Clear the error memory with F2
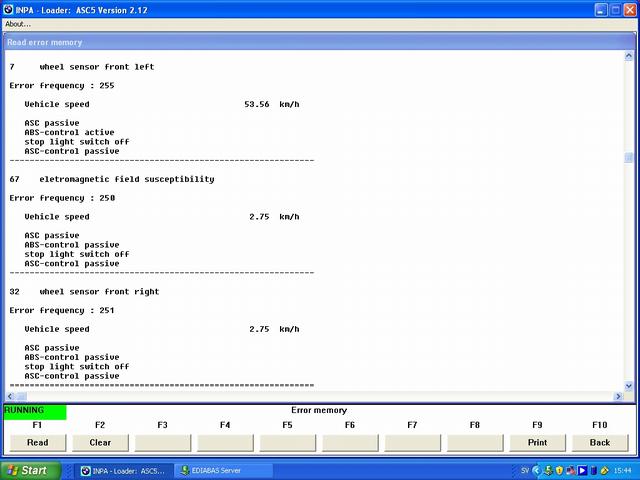Image resolution: width=640 pixels, height=480 pixels. point(100,442)
